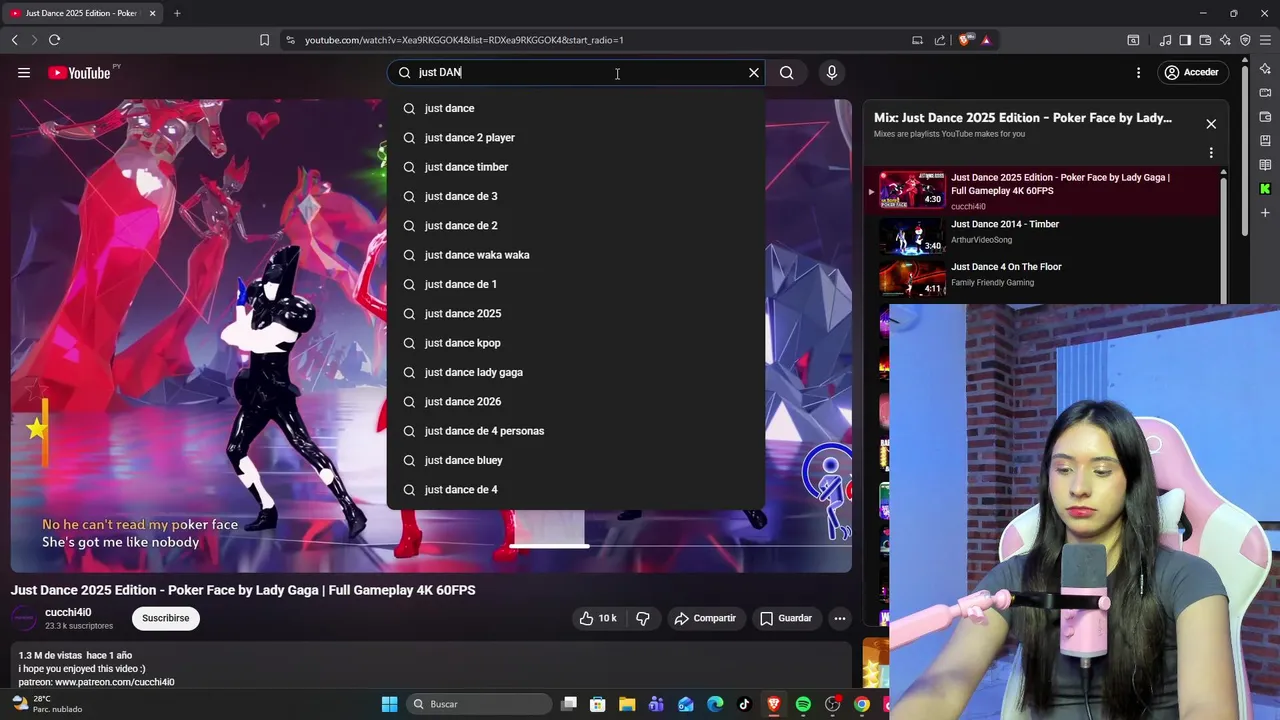
Task: Open the Mix playlist three-dot options
Action: pos(1211,153)
